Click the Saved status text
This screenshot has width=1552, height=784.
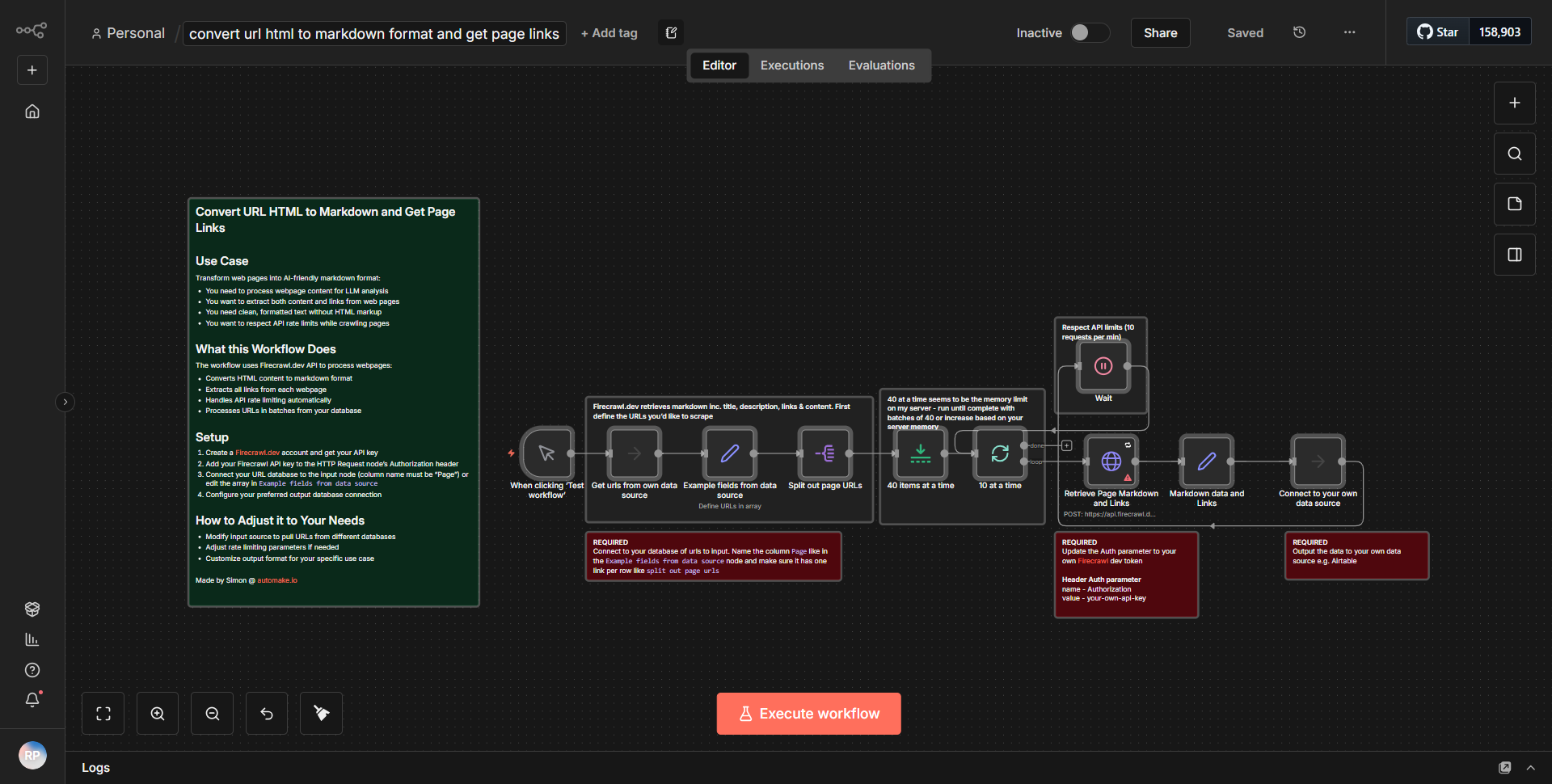pyautogui.click(x=1245, y=33)
